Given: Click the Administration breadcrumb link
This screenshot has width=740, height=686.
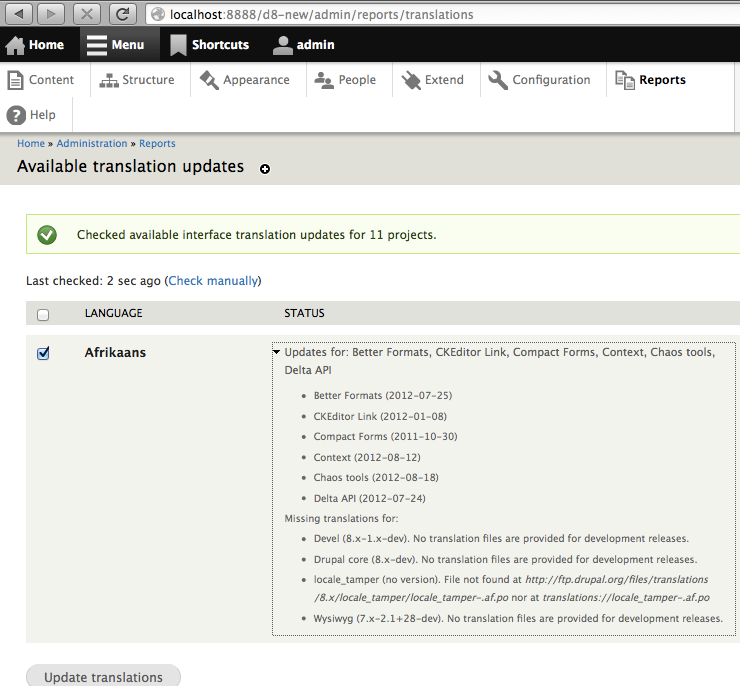Looking at the screenshot, I should [x=92, y=144].
